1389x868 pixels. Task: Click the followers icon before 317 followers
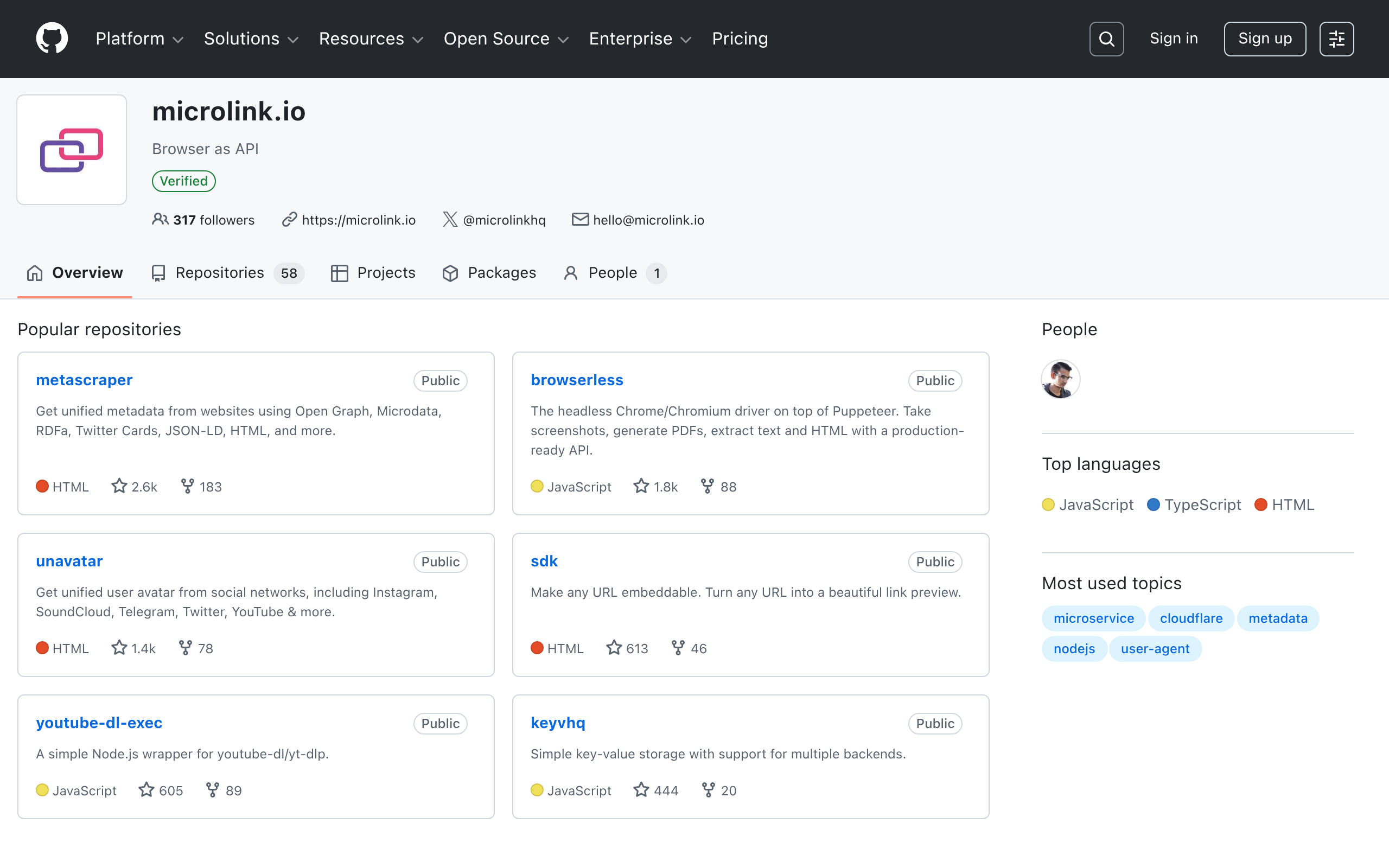click(x=160, y=219)
